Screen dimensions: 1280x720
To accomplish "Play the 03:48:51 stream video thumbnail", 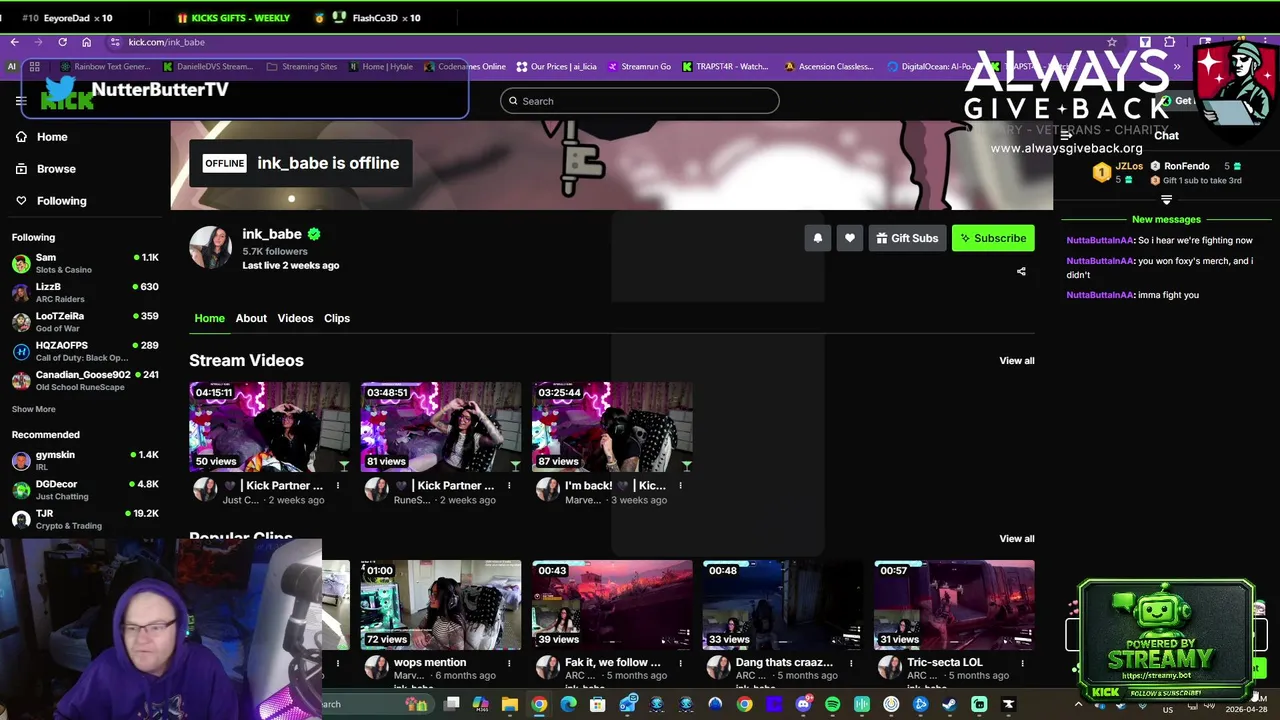I will point(441,427).
